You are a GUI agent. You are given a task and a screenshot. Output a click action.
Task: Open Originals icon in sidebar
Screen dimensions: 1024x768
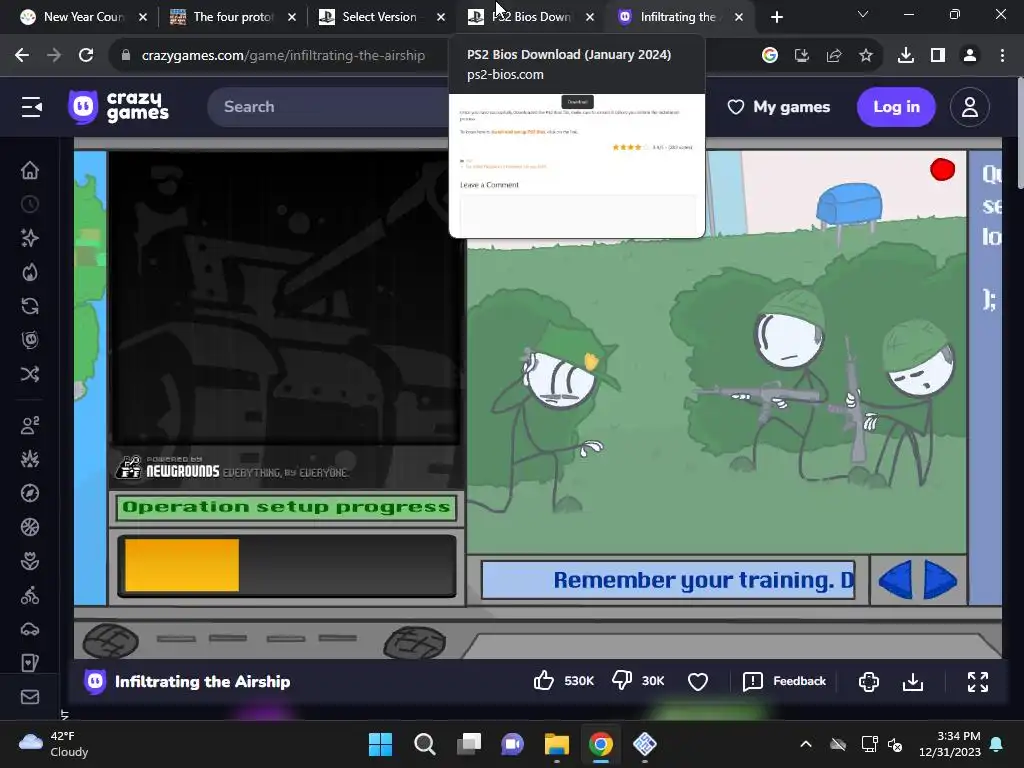(29, 340)
